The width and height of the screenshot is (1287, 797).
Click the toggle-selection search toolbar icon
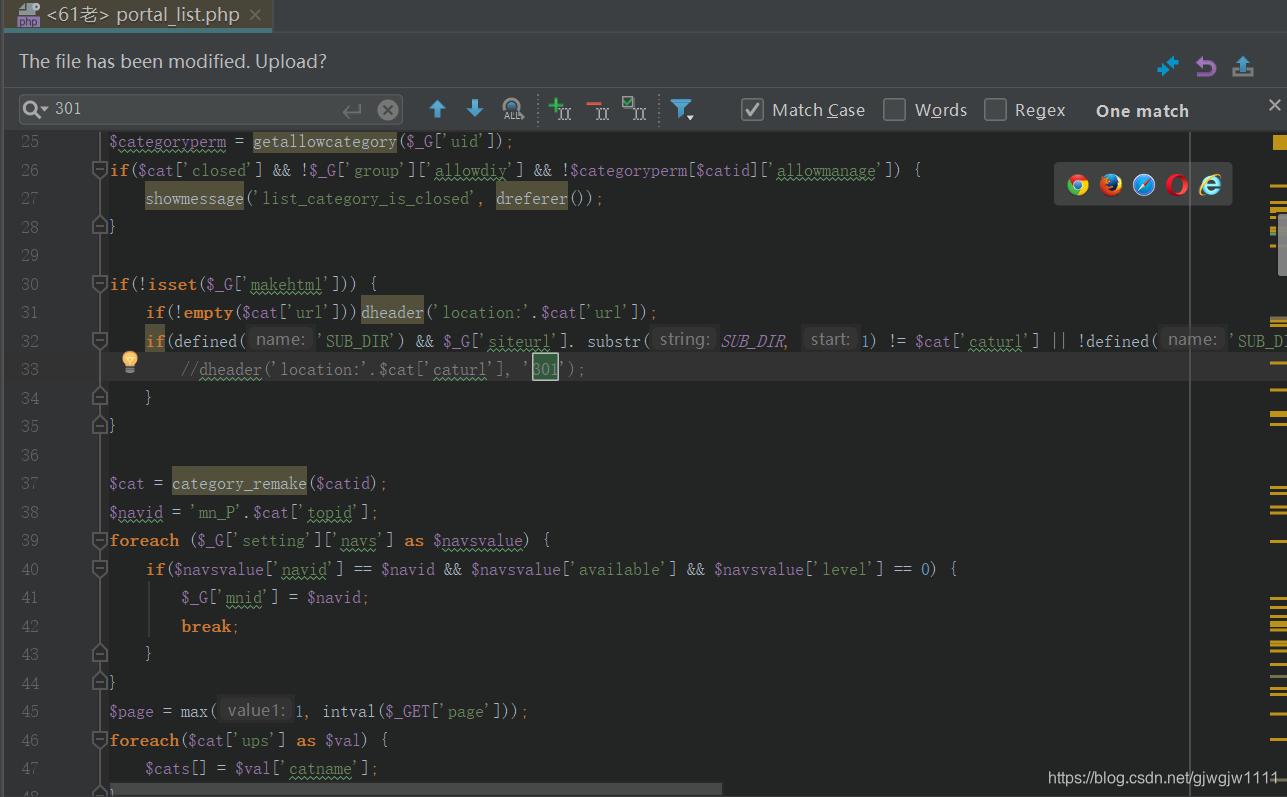(634, 109)
